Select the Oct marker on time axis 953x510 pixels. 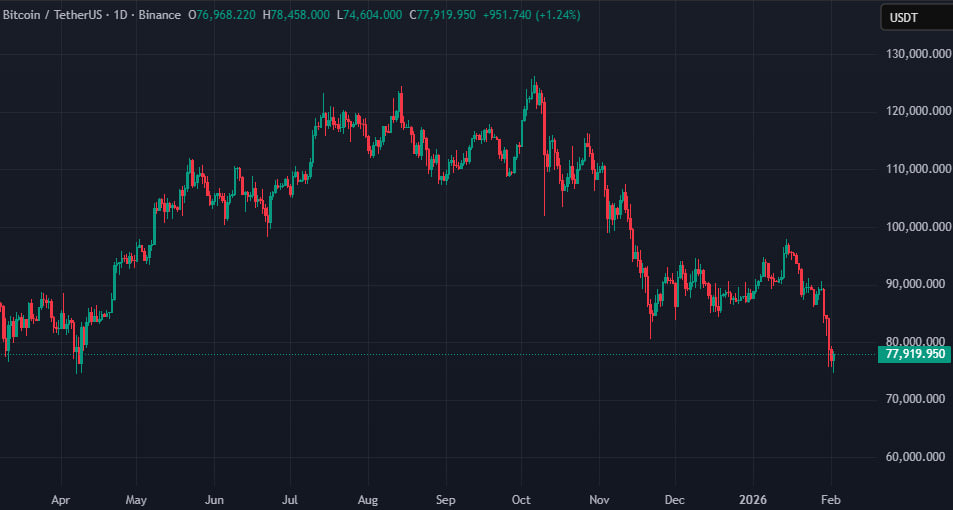(521, 497)
